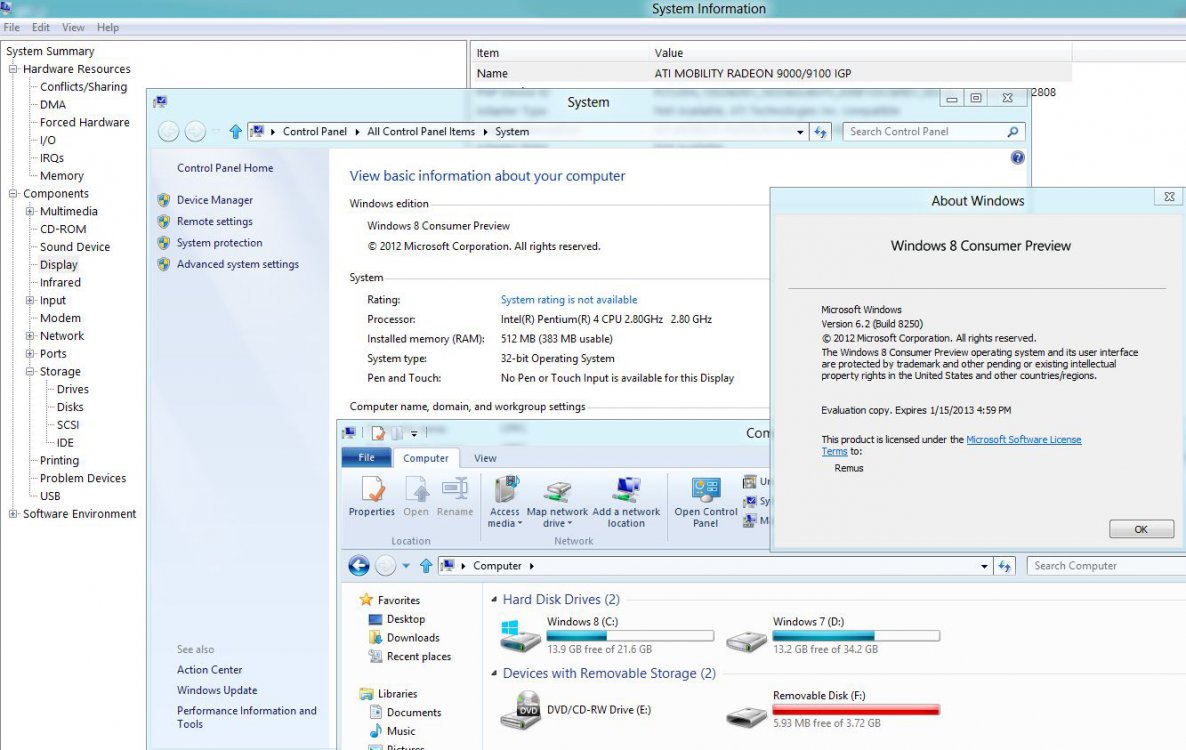Expand Network tree node
1186x750 pixels.
(30, 336)
